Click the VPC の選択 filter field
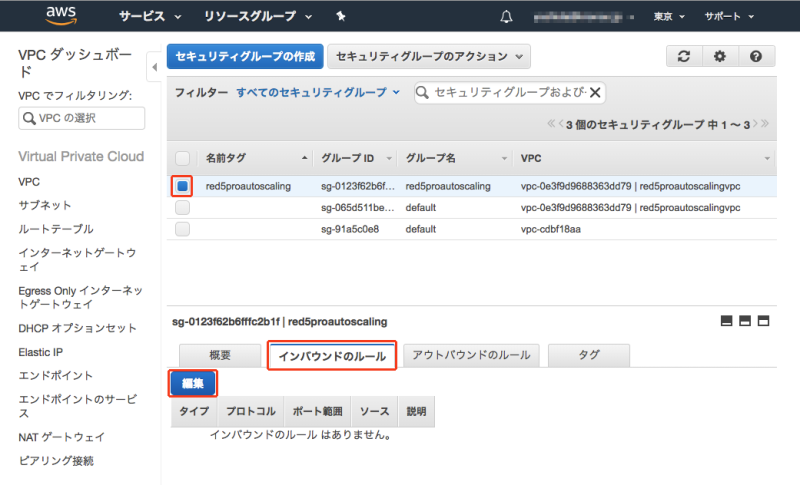 point(82,118)
